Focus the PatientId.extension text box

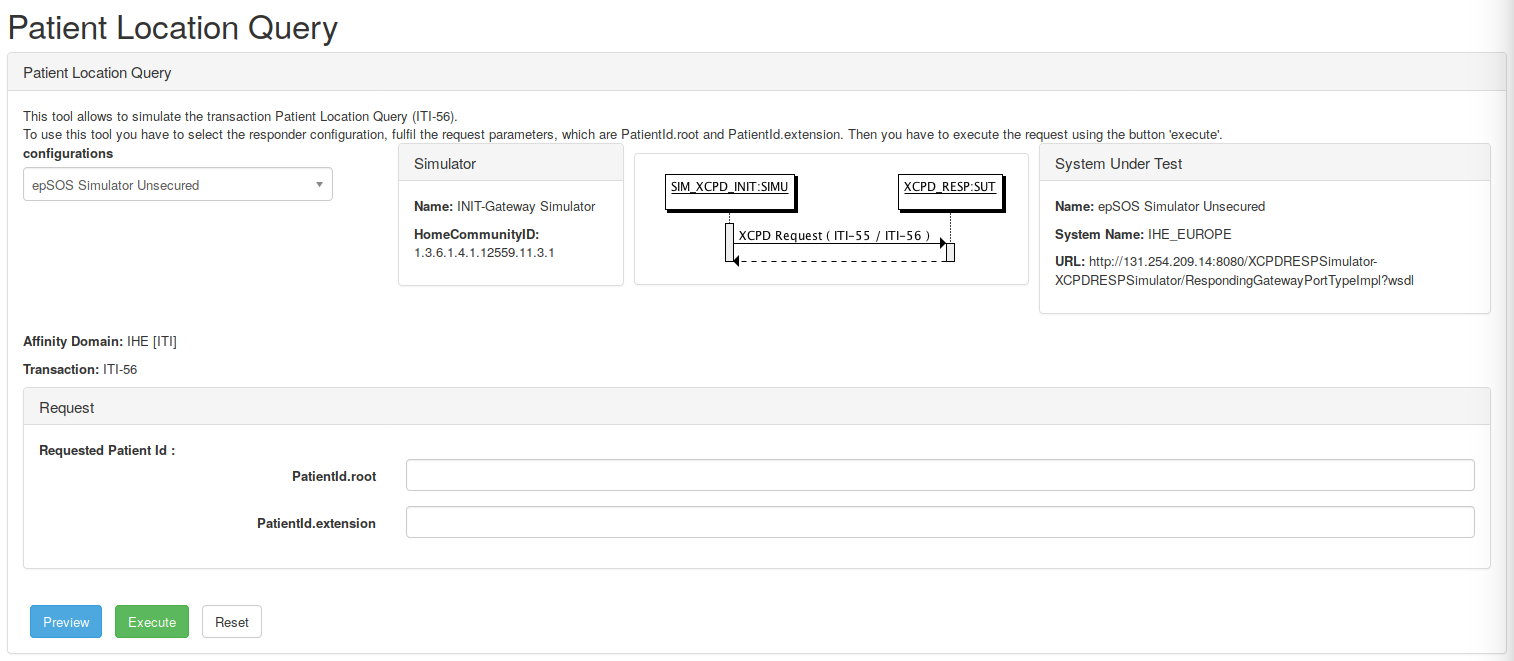click(939, 522)
